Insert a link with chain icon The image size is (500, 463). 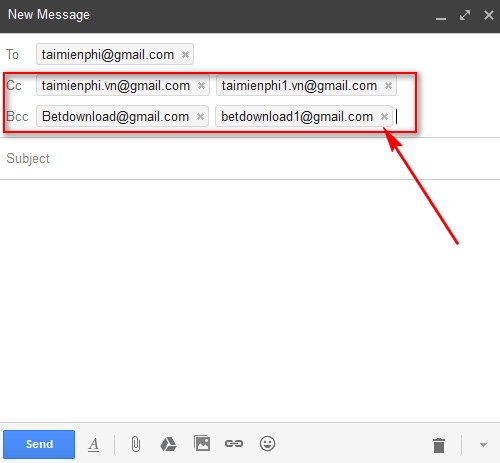[x=234, y=444]
